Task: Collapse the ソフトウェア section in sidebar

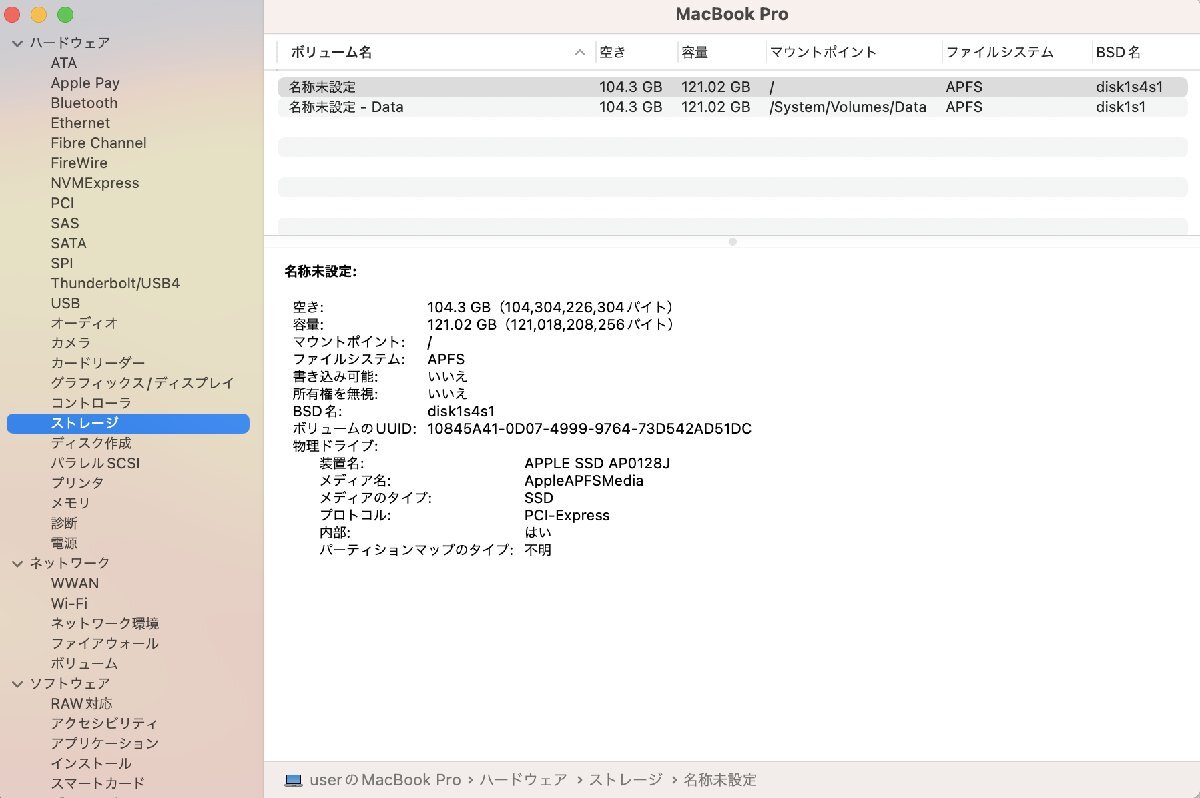Action: pos(17,683)
